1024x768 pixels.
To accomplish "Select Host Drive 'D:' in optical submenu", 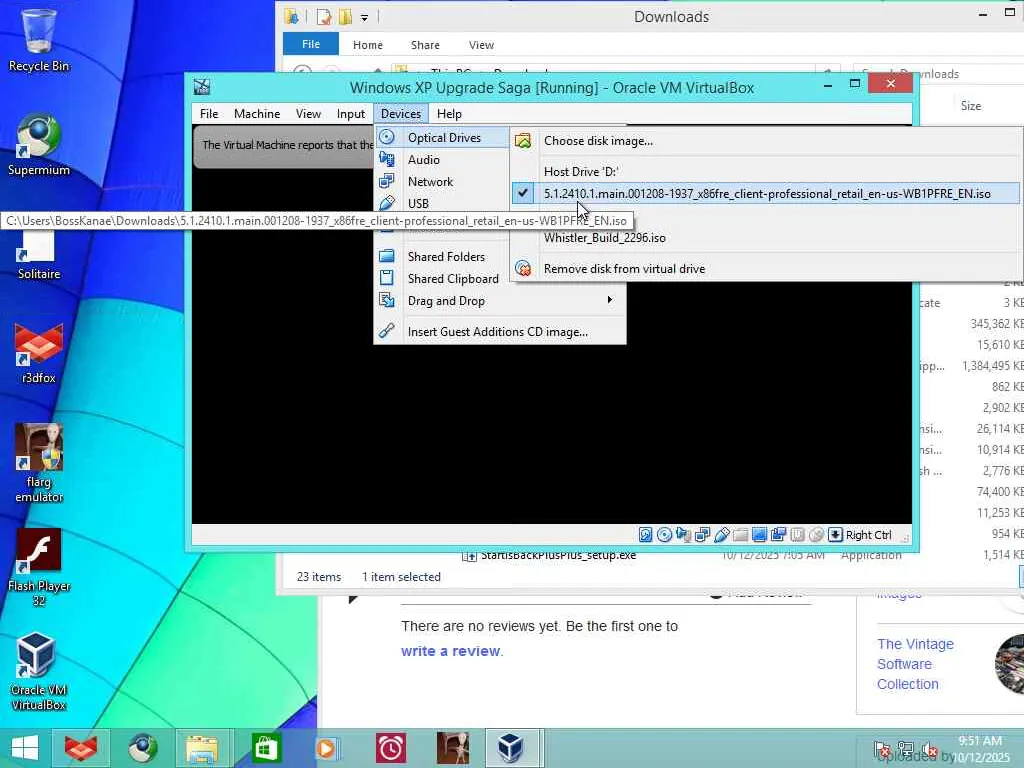I will pos(765,171).
